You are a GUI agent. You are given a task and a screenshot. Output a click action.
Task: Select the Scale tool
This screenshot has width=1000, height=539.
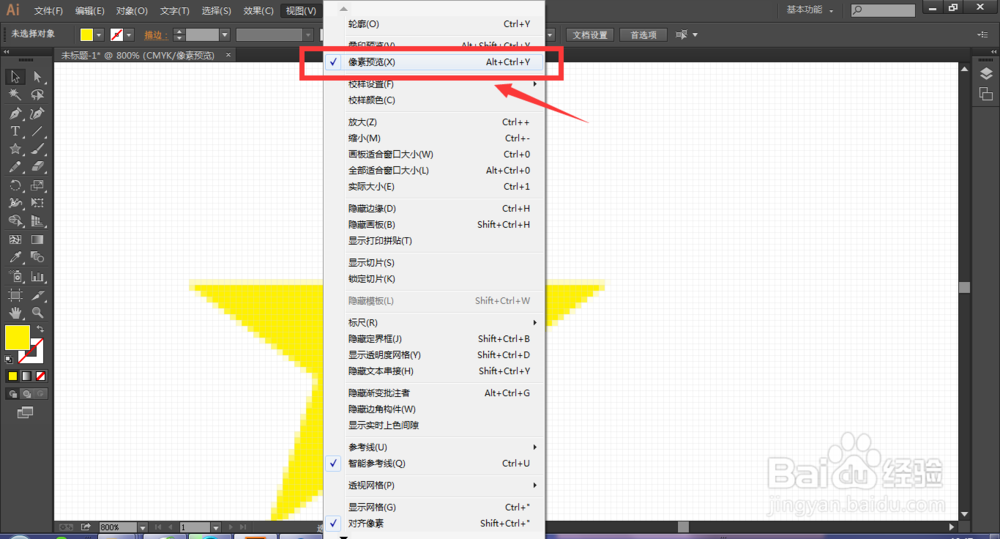(38, 186)
